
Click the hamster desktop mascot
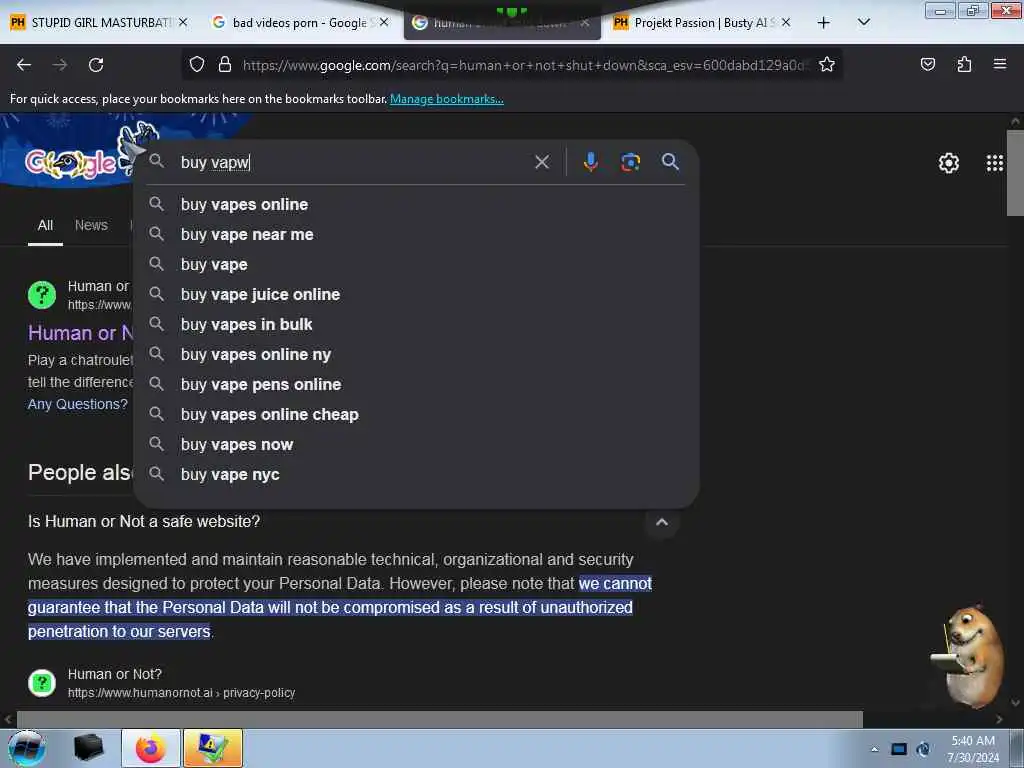coord(969,656)
